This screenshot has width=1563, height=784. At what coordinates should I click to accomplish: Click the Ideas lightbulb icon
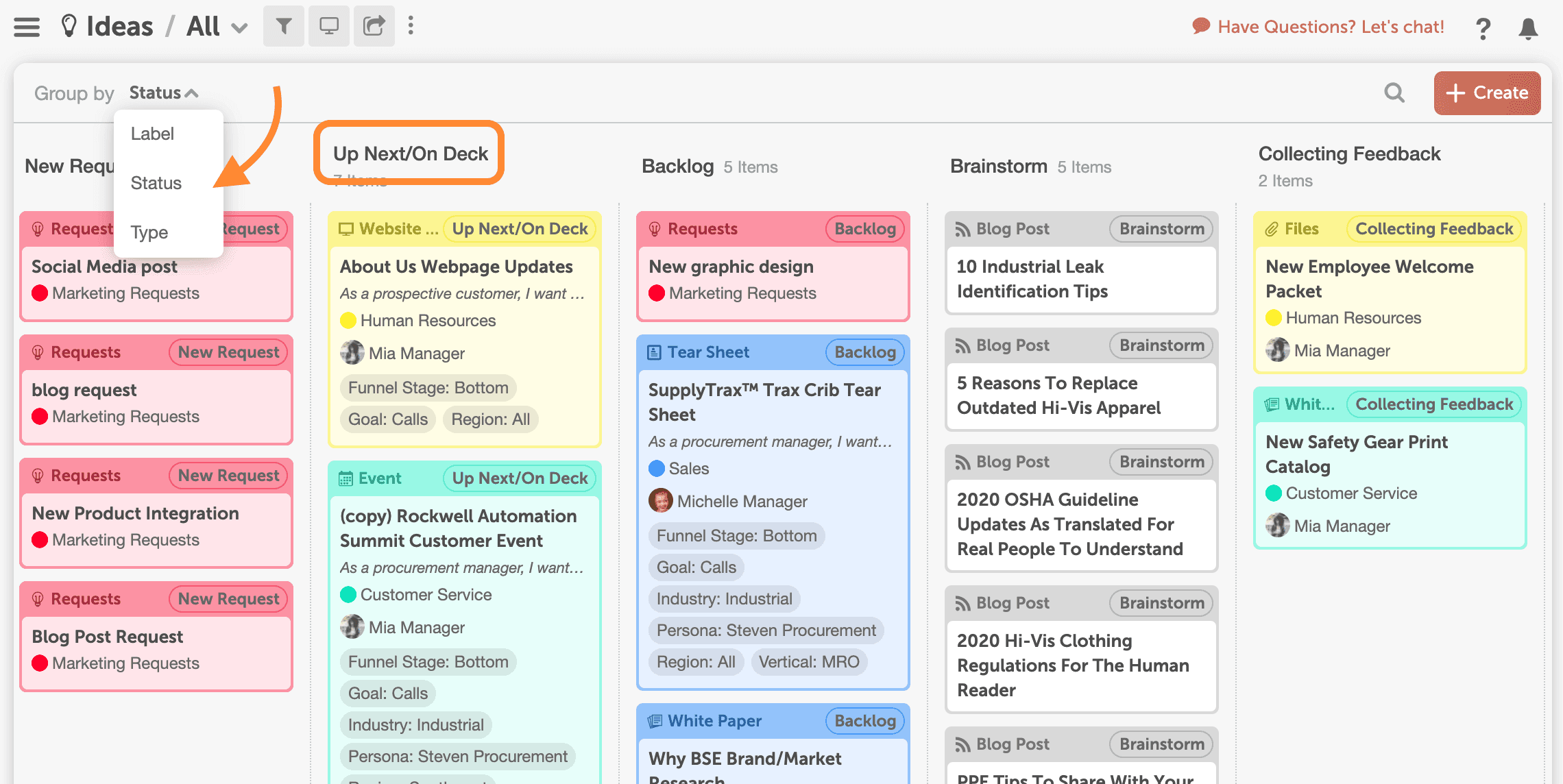pyautogui.click(x=69, y=26)
